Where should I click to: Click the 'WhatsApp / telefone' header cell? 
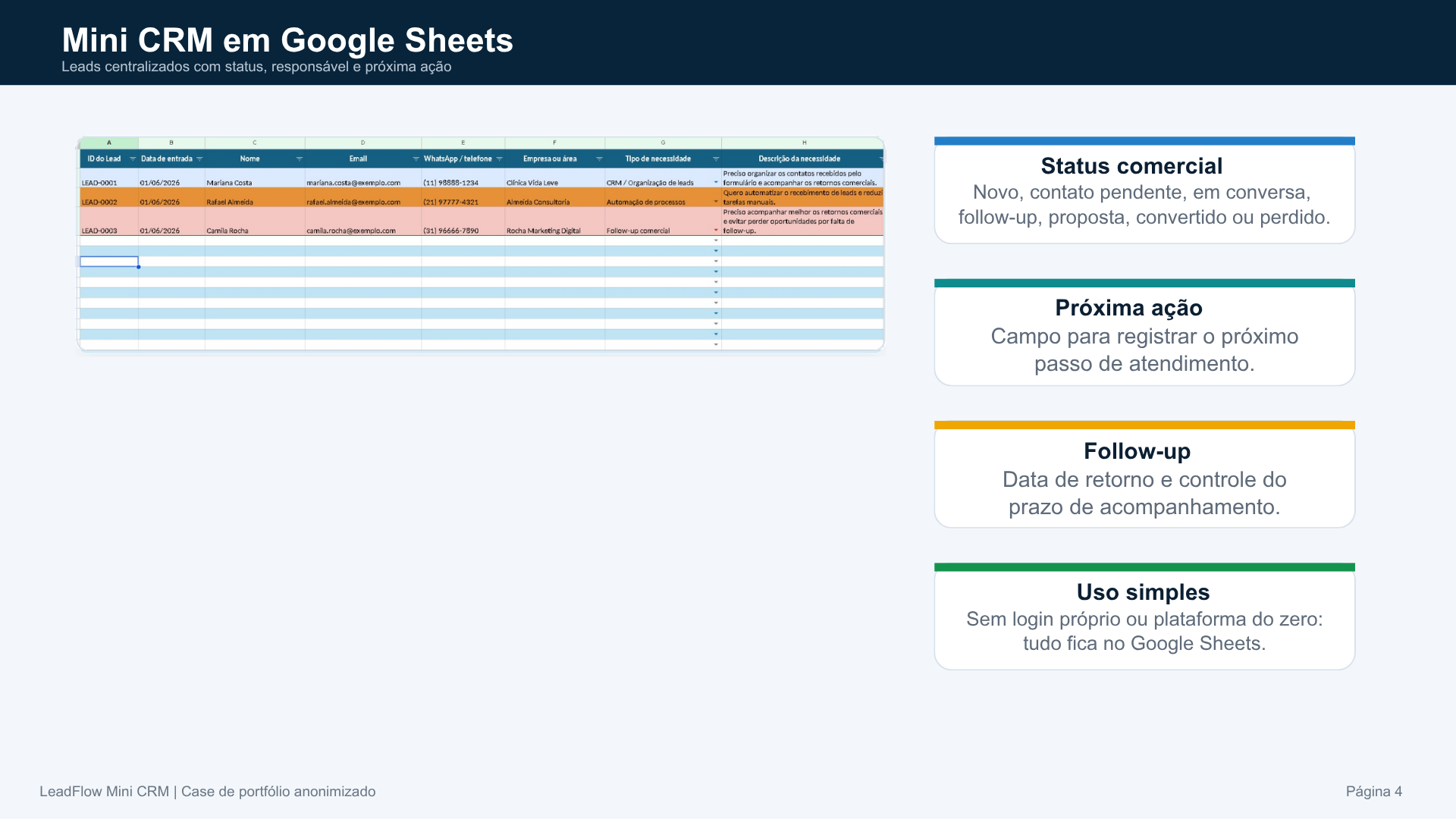463,158
